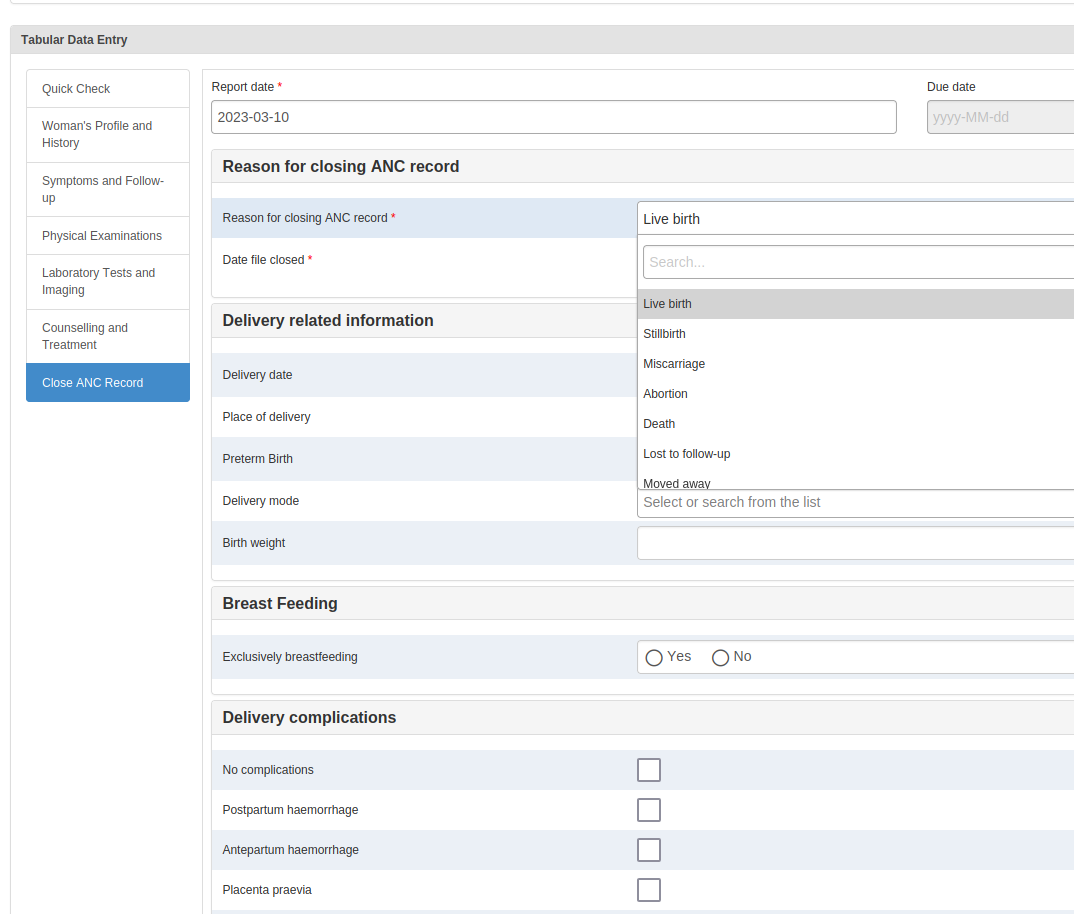Screen dimensions: 1074x914
Task: Enable the Antepartum haemorrhage checkbox
Action: pyautogui.click(x=649, y=850)
